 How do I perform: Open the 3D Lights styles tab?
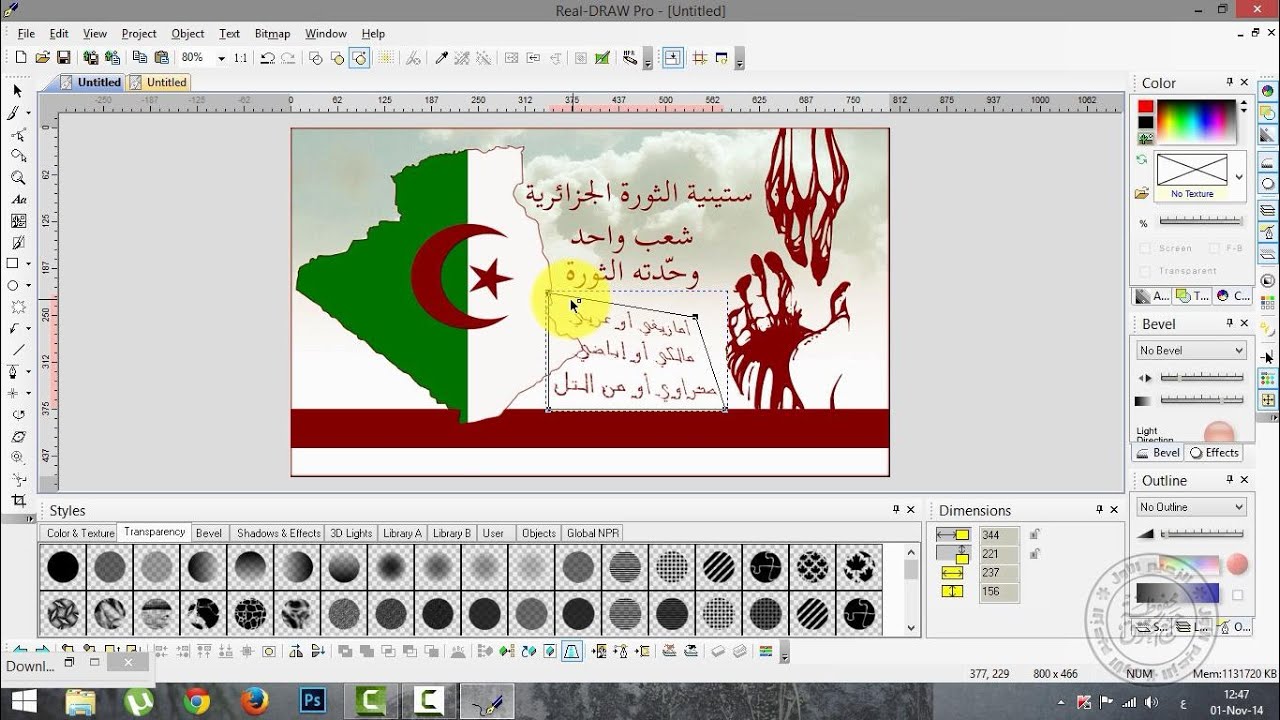click(x=351, y=533)
